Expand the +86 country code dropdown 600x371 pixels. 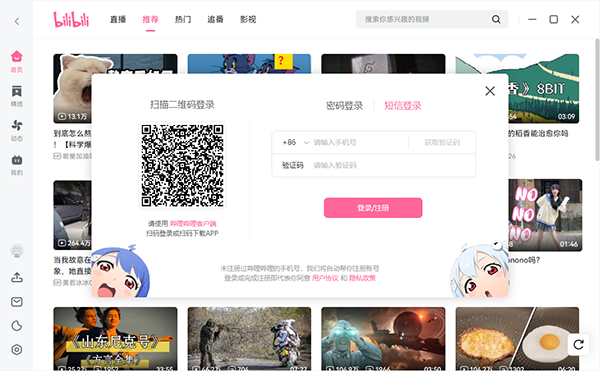point(295,142)
